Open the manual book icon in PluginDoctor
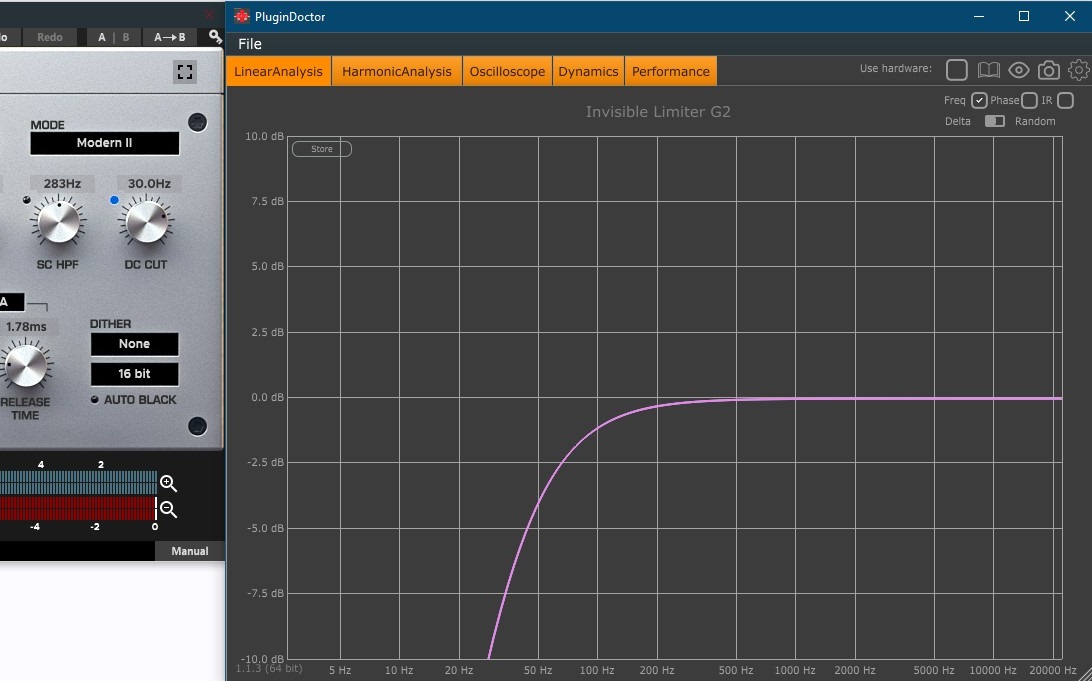 988,70
